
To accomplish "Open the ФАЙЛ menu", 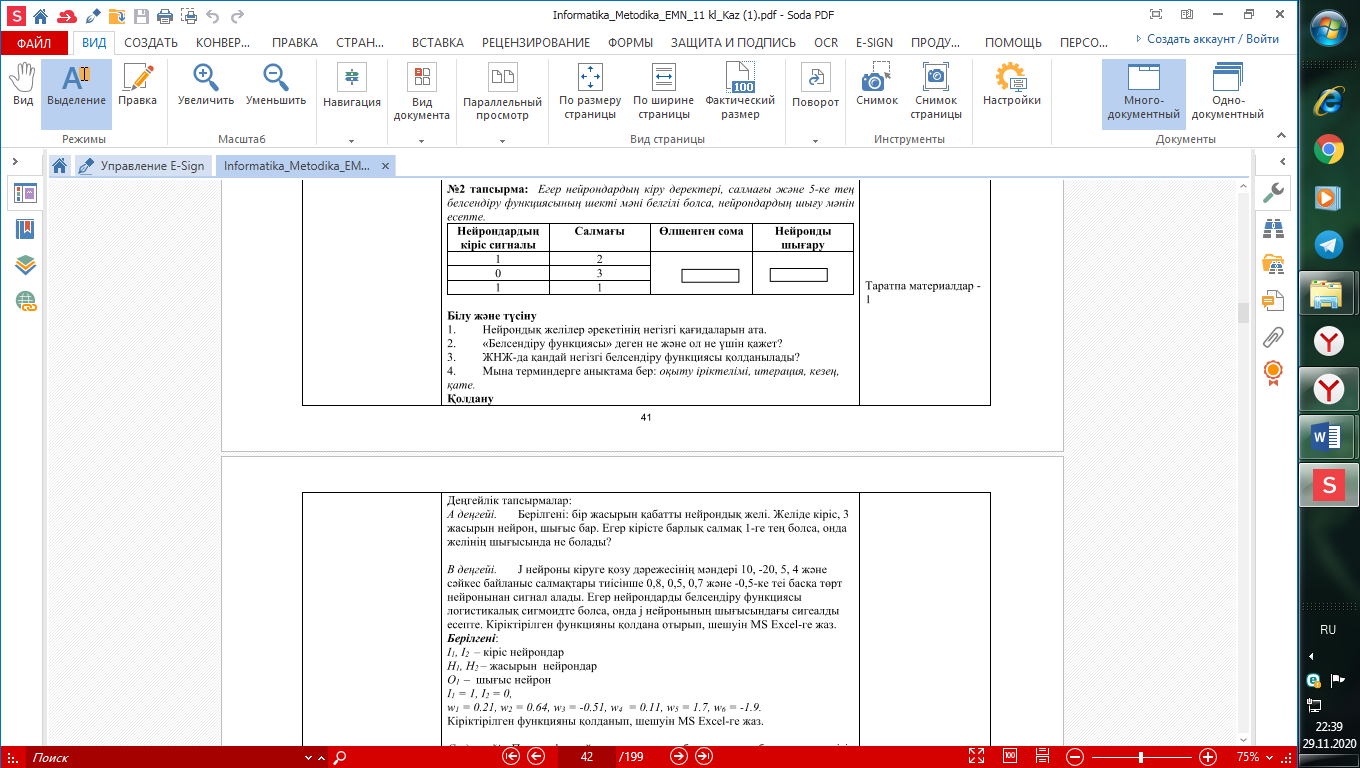I will (x=34, y=43).
